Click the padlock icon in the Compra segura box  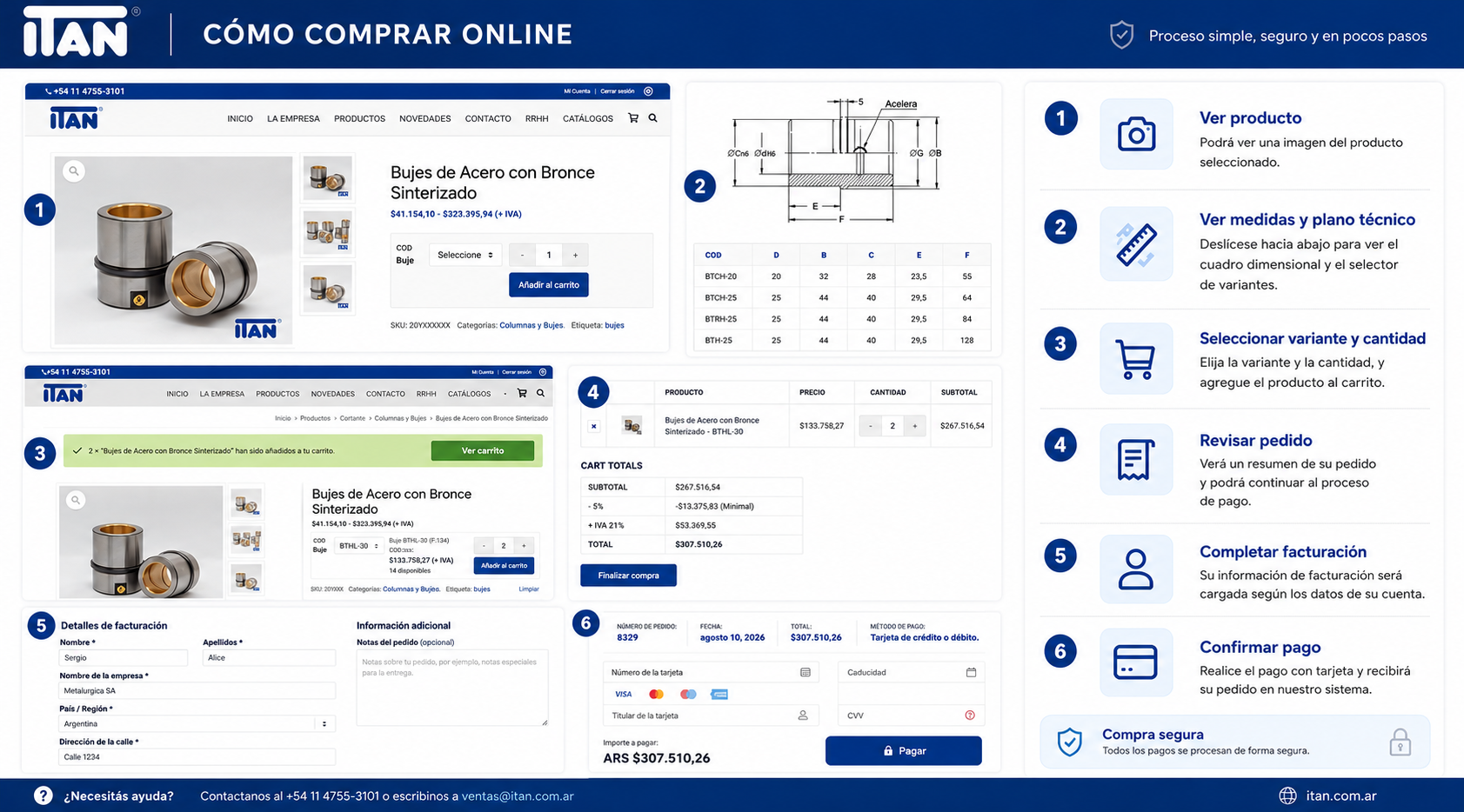(x=1400, y=742)
